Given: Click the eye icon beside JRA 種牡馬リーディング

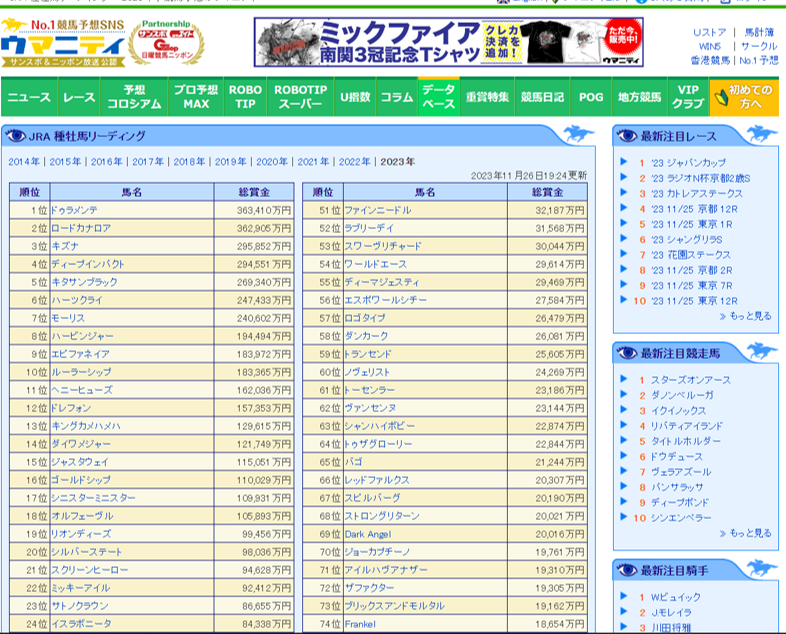Looking at the screenshot, I should (16, 136).
